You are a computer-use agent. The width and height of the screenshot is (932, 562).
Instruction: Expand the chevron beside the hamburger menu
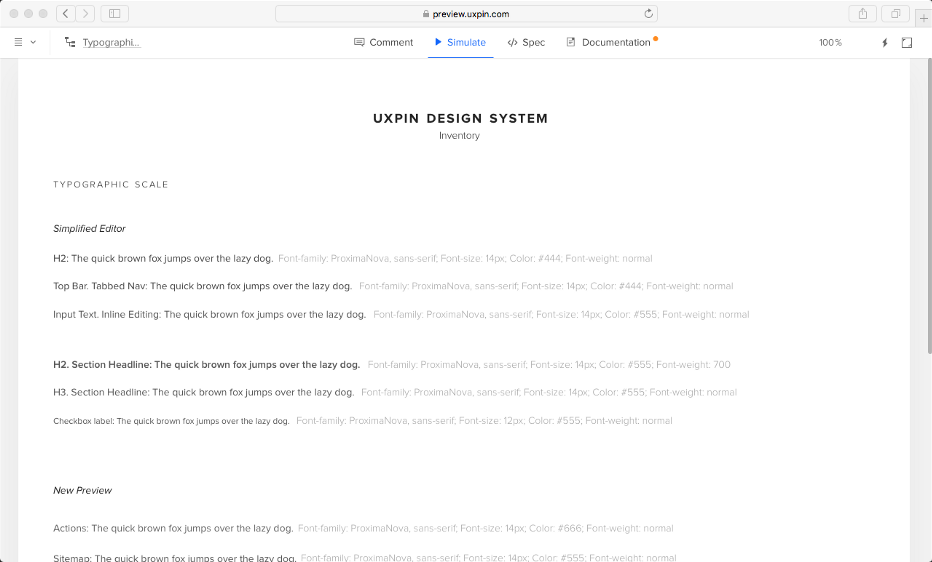[x=33, y=42]
